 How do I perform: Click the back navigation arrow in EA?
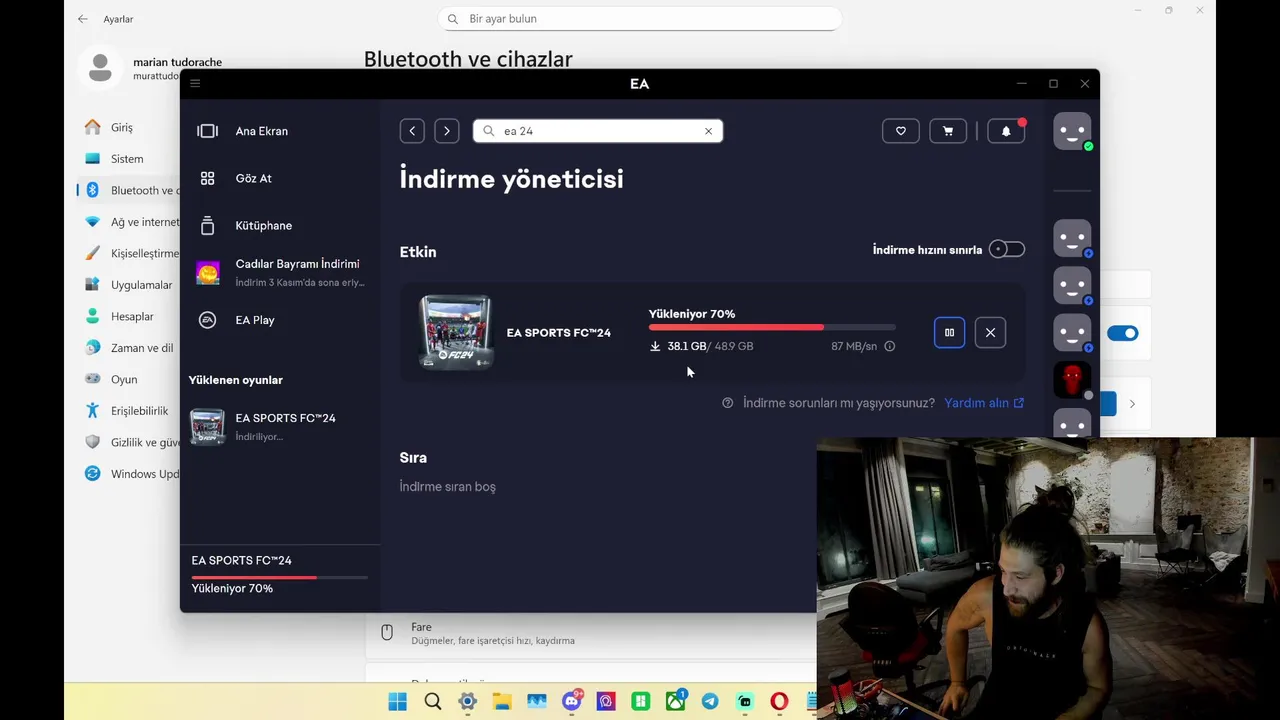[x=412, y=131]
